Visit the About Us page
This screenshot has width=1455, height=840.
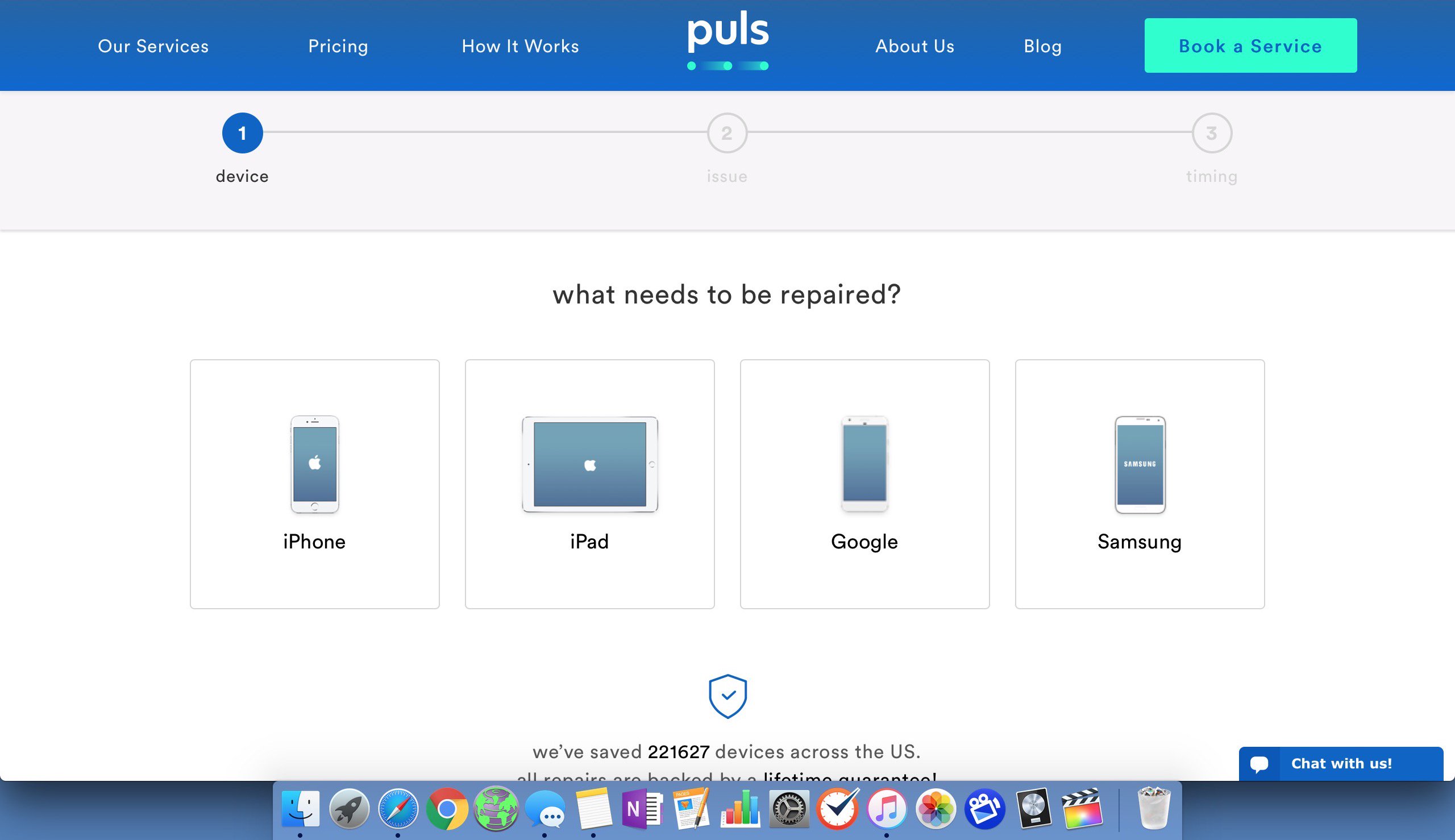tap(915, 46)
